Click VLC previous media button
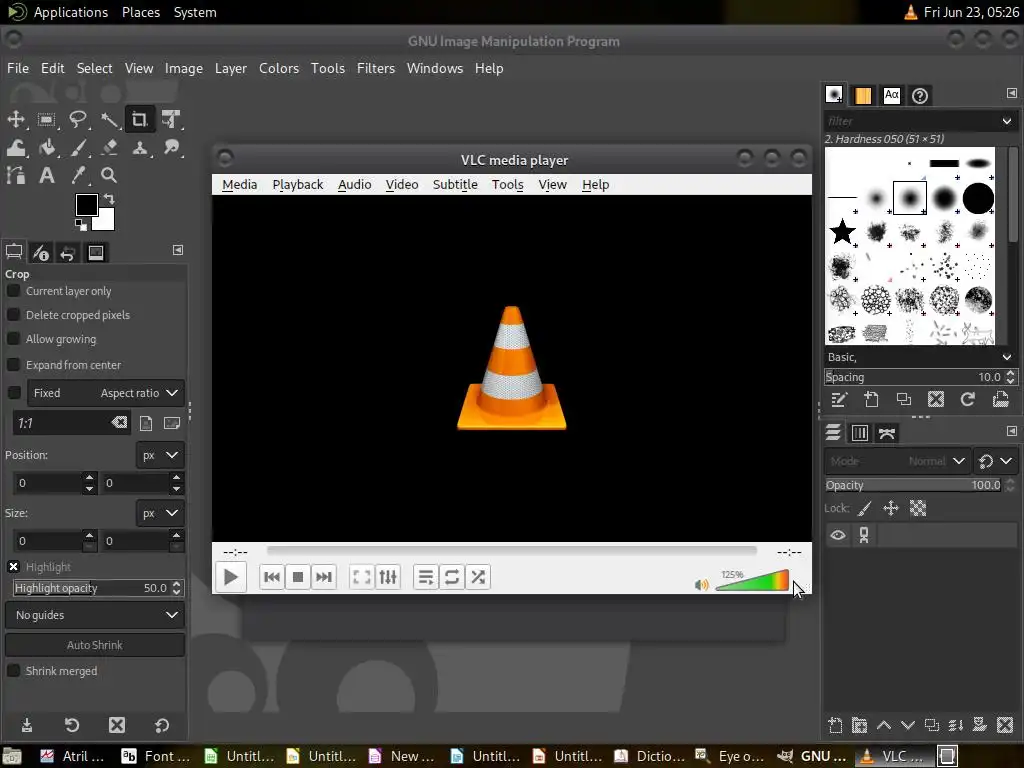The image size is (1024, 768). pos(272,577)
